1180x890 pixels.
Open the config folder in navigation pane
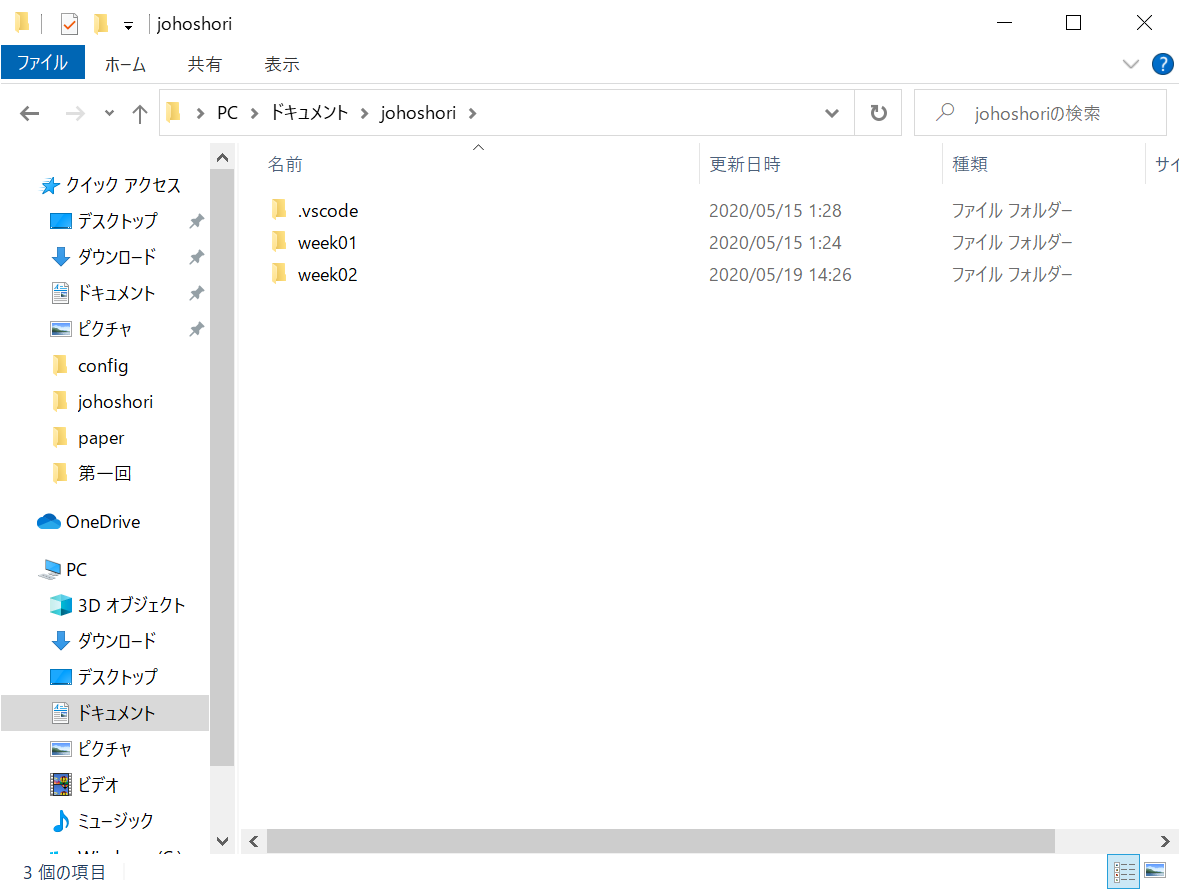[x=103, y=366]
